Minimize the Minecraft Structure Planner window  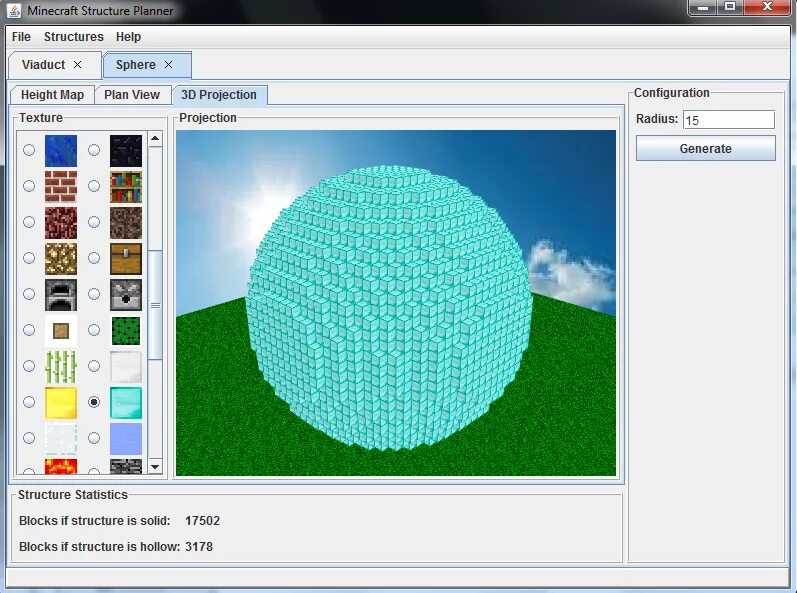[703, 7]
